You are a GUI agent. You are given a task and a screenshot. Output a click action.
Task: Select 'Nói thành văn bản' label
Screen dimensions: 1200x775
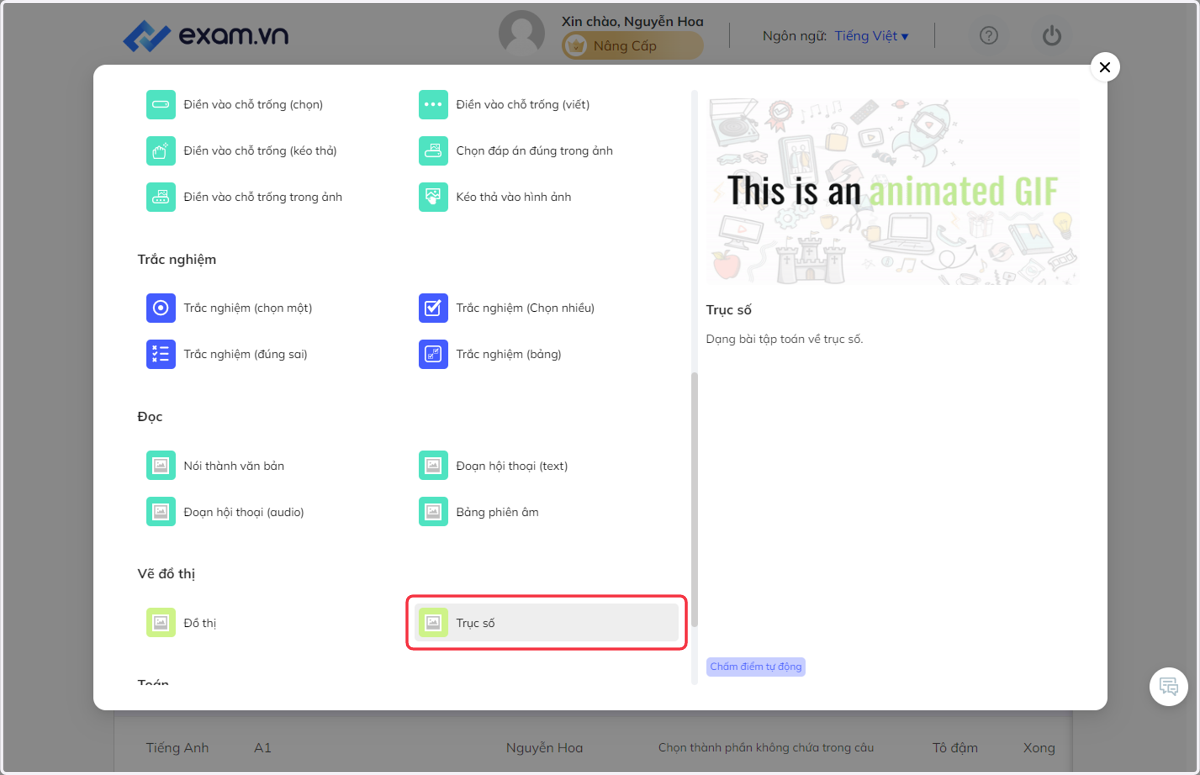234,466
